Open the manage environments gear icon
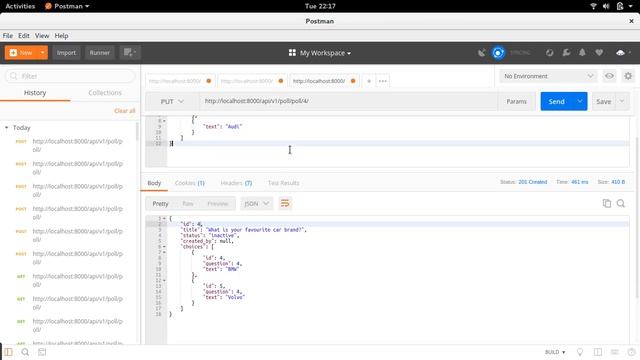This screenshot has width=640, height=360. pos(628,76)
